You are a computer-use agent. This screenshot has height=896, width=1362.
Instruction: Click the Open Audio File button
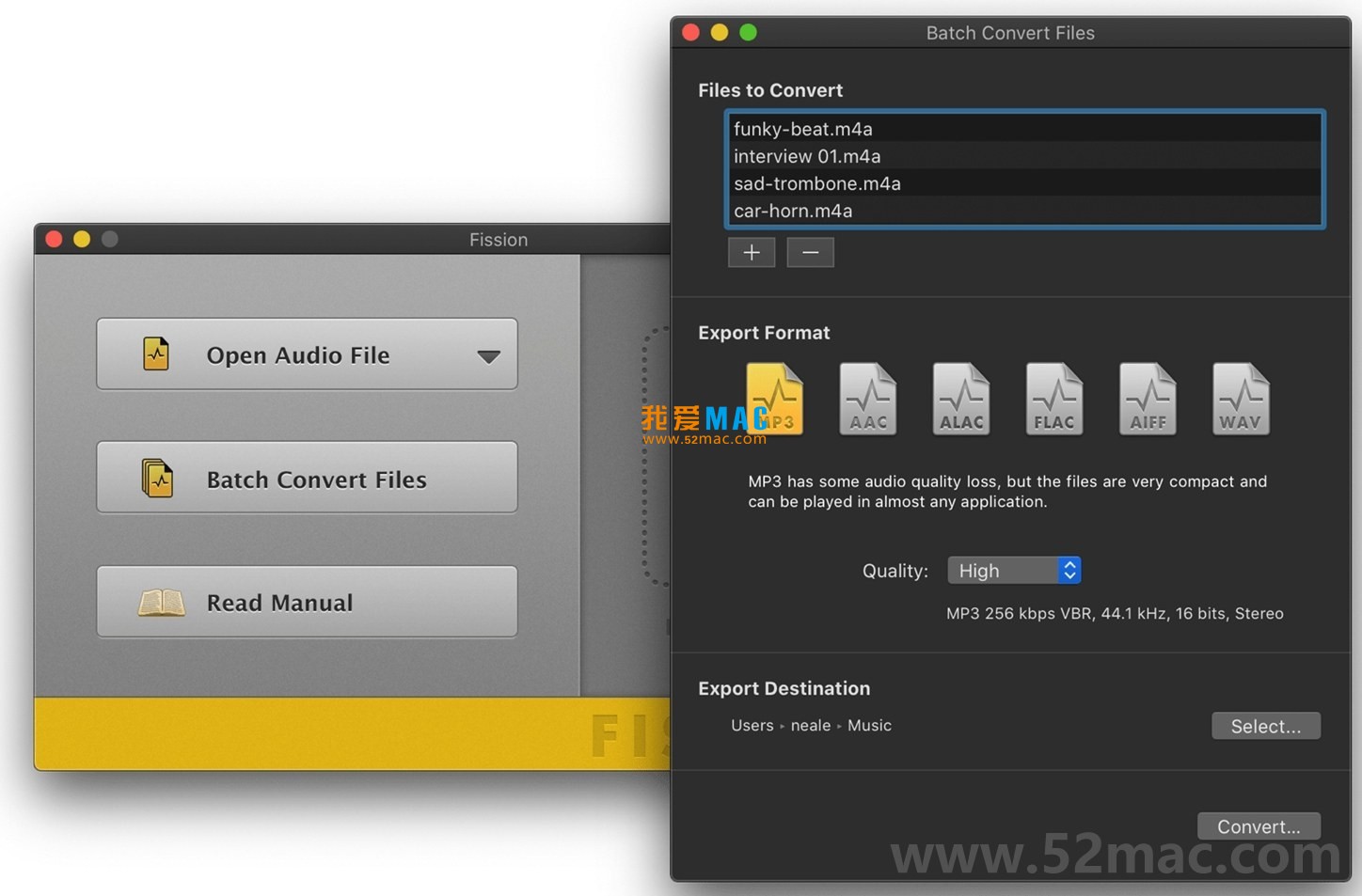coord(297,355)
